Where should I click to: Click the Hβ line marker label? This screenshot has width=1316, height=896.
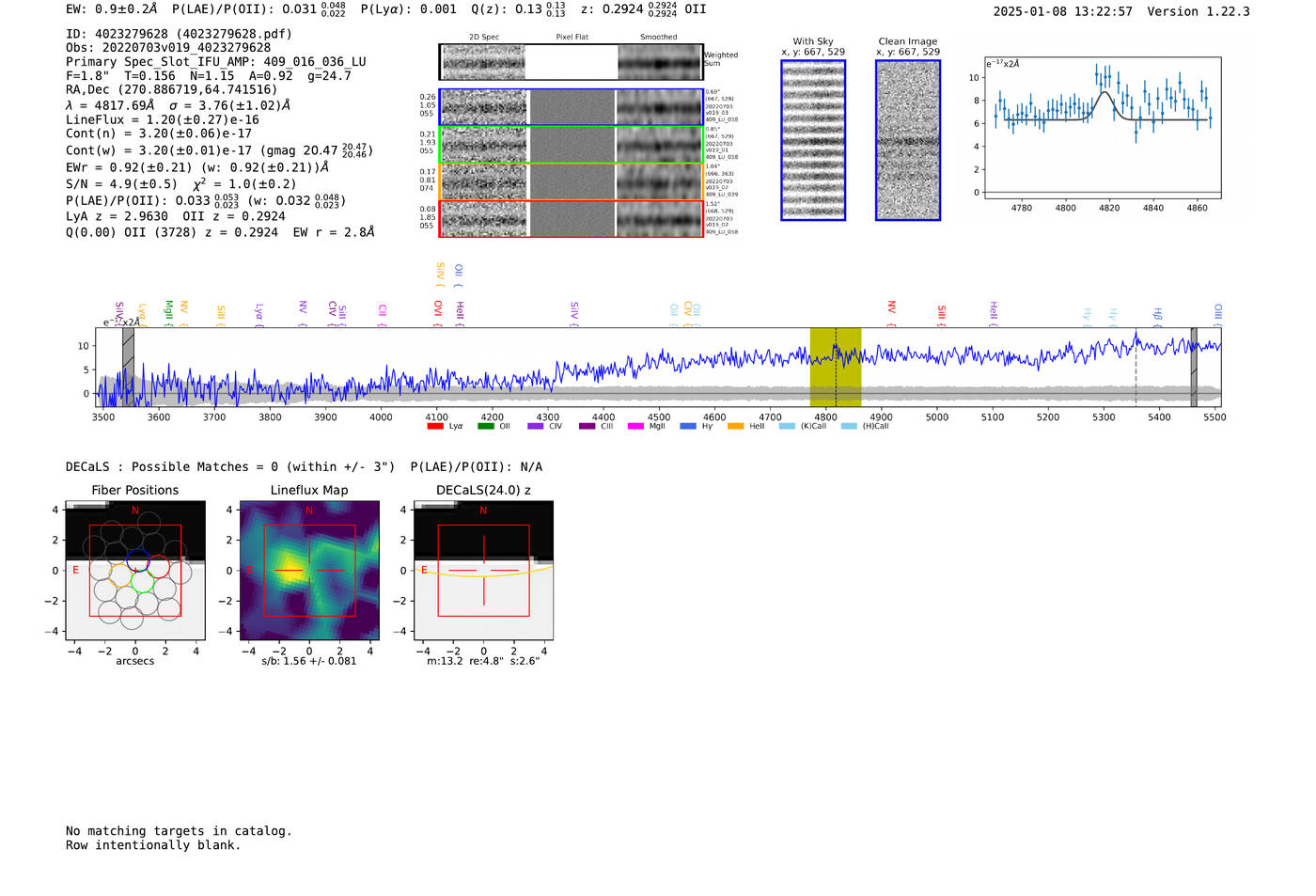tap(1158, 316)
